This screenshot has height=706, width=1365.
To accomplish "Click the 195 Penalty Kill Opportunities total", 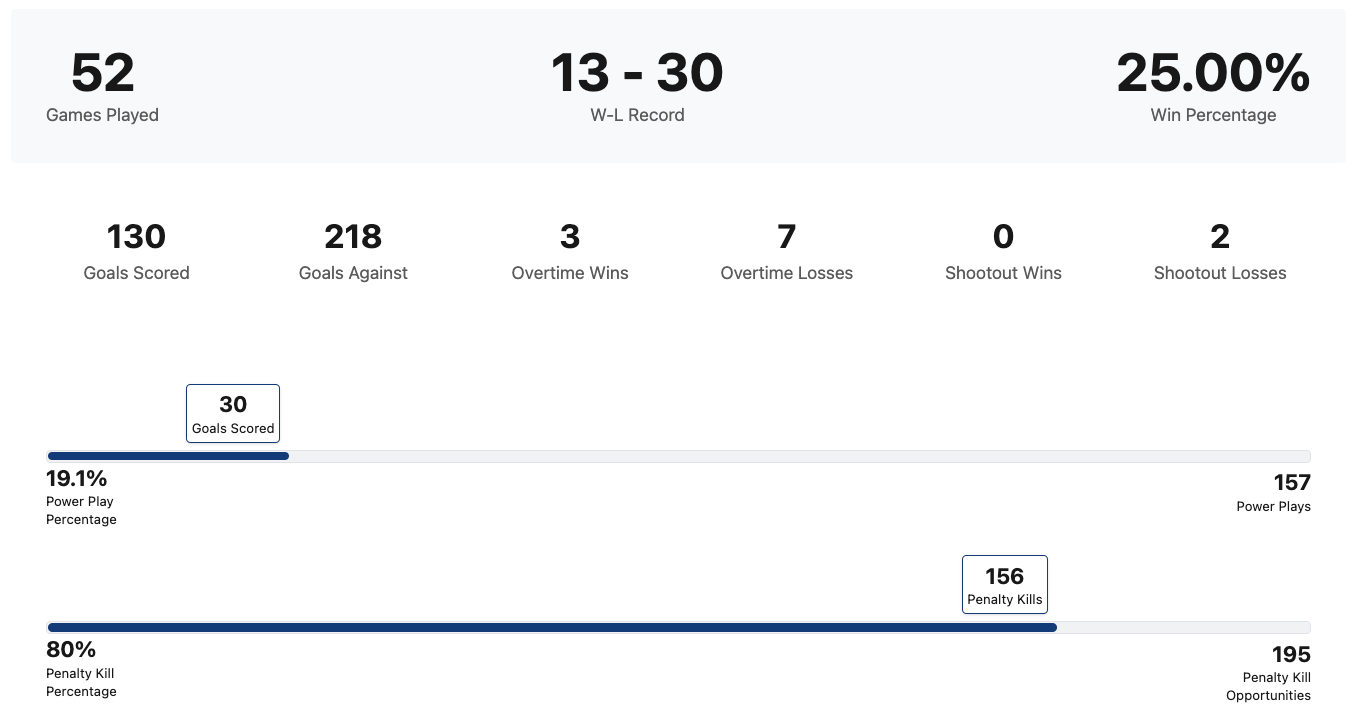I will coord(1291,655).
